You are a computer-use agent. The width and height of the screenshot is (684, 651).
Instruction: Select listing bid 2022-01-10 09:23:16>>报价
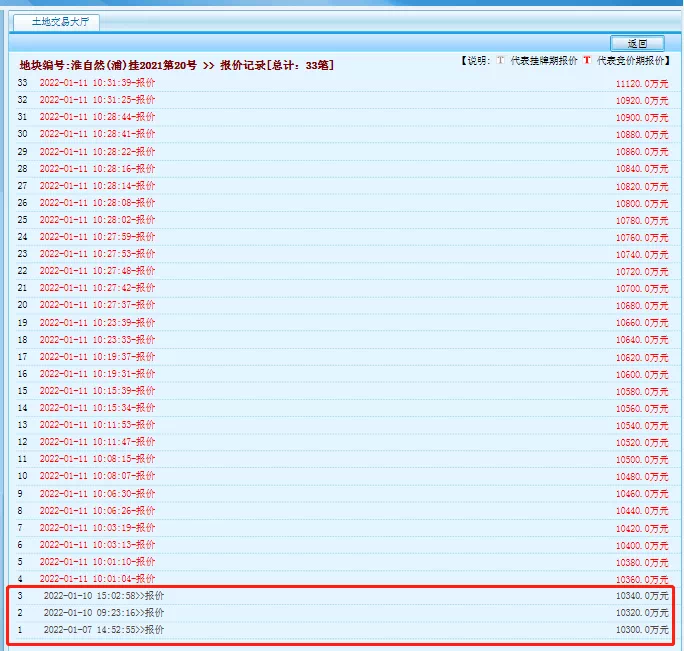click(103, 613)
